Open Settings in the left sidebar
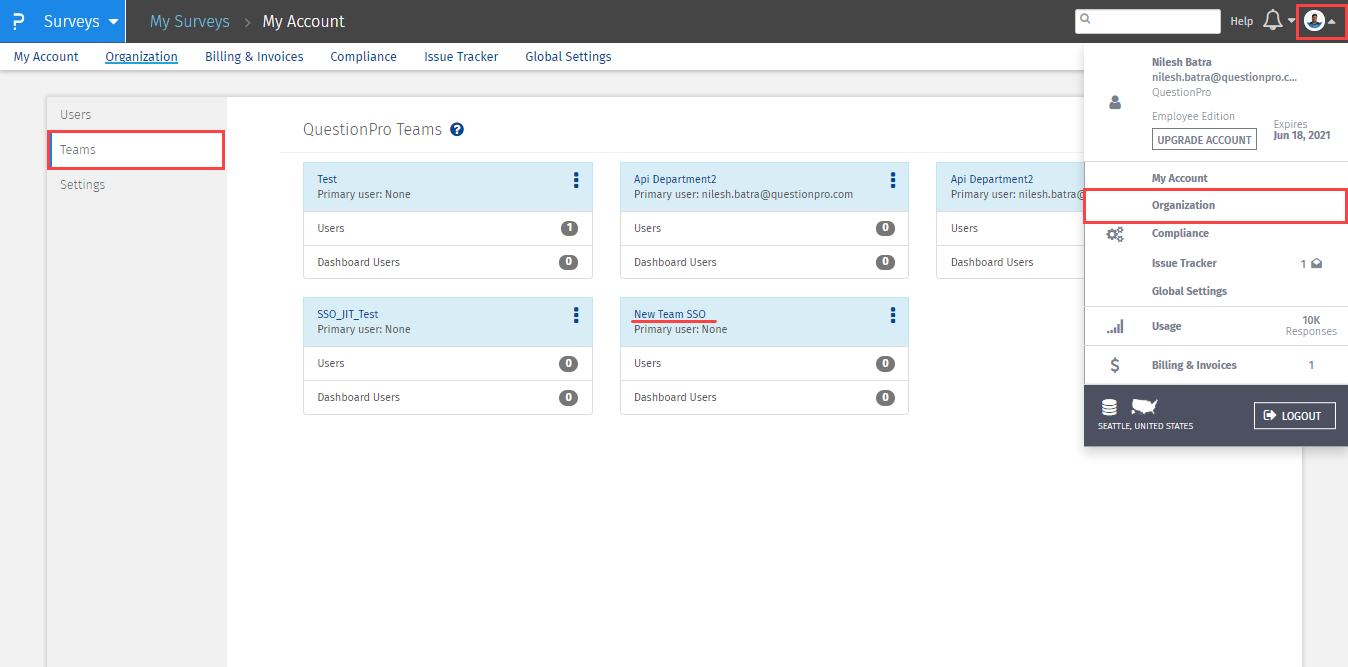 pyautogui.click(x=82, y=185)
